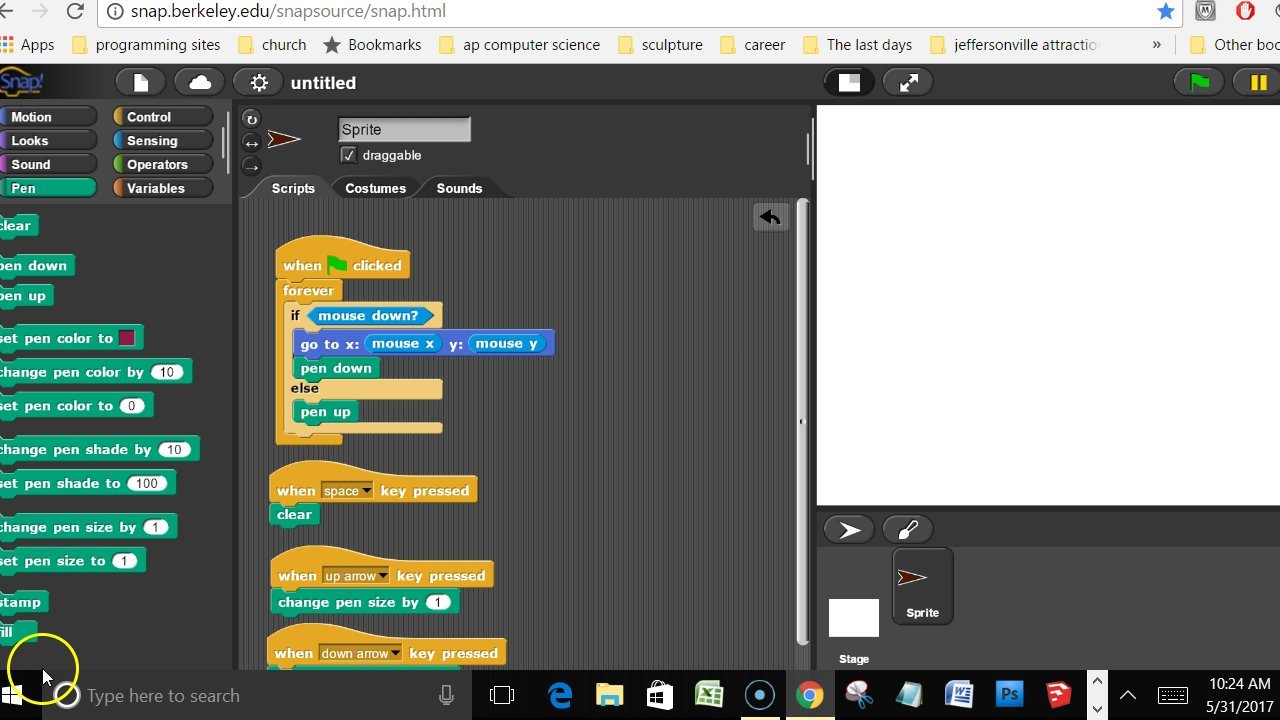Screen dimensions: 1280x720
Task: Uncheck the draggable checkbox
Action: click(x=348, y=155)
